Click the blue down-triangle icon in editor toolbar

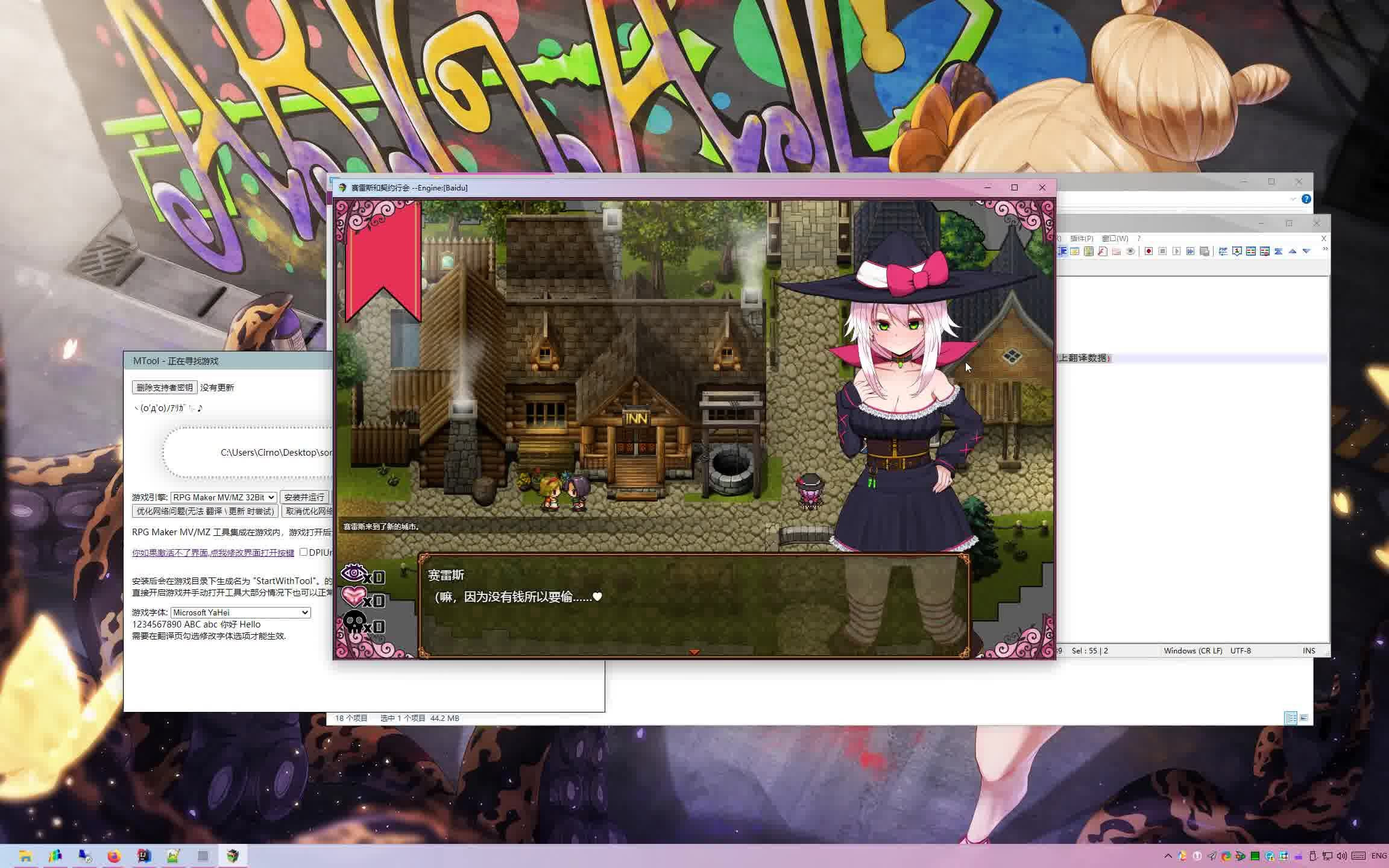1306,251
